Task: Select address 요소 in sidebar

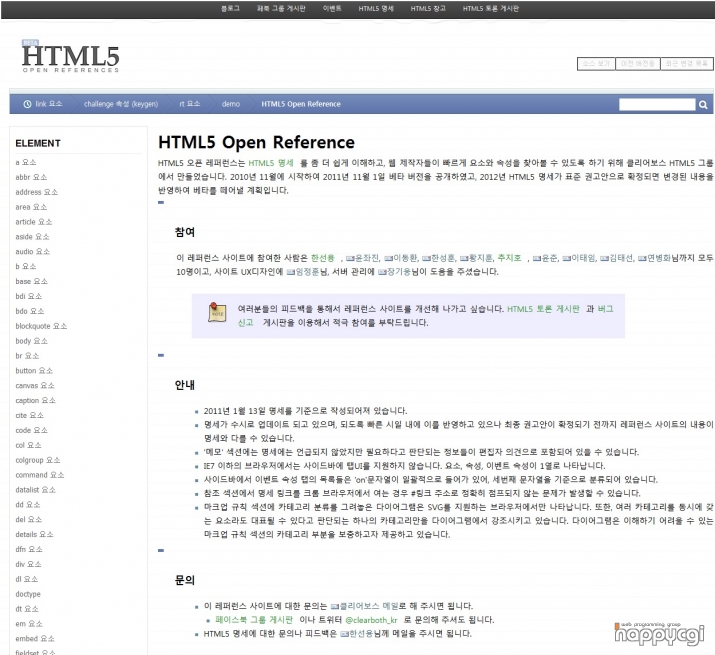Action: [36, 192]
